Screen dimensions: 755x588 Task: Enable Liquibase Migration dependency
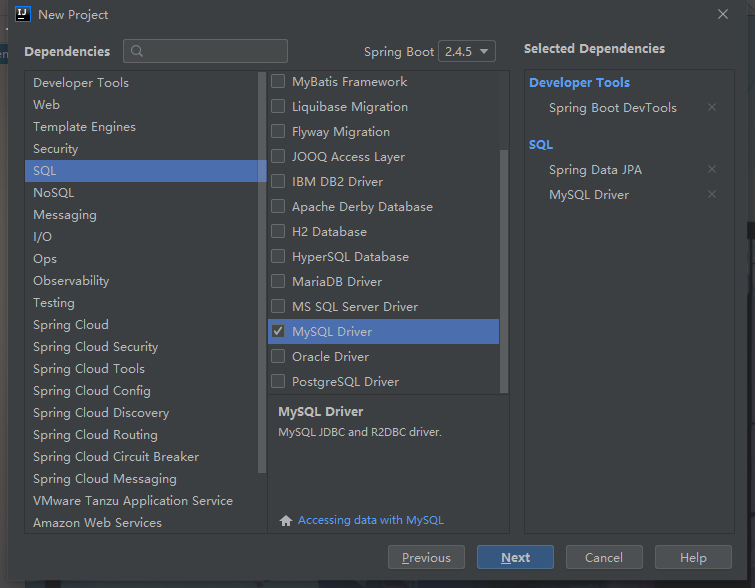[x=278, y=106]
